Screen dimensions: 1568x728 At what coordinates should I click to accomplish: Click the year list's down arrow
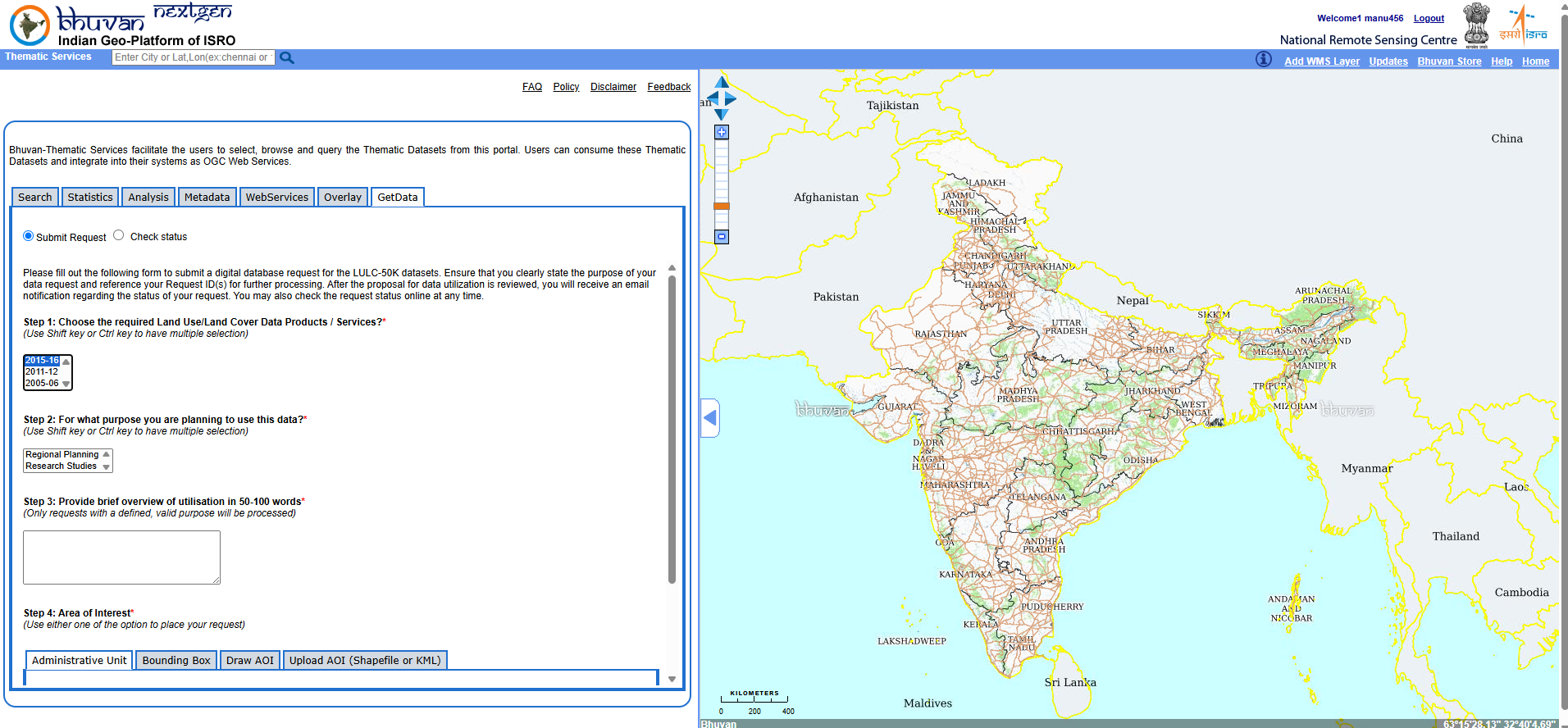[66, 384]
